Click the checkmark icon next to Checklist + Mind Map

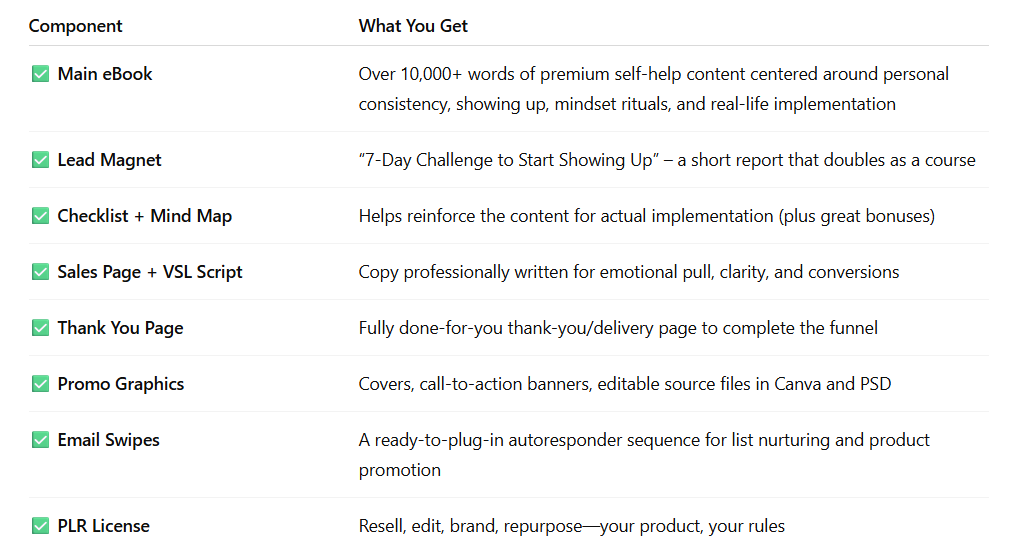tap(40, 216)
